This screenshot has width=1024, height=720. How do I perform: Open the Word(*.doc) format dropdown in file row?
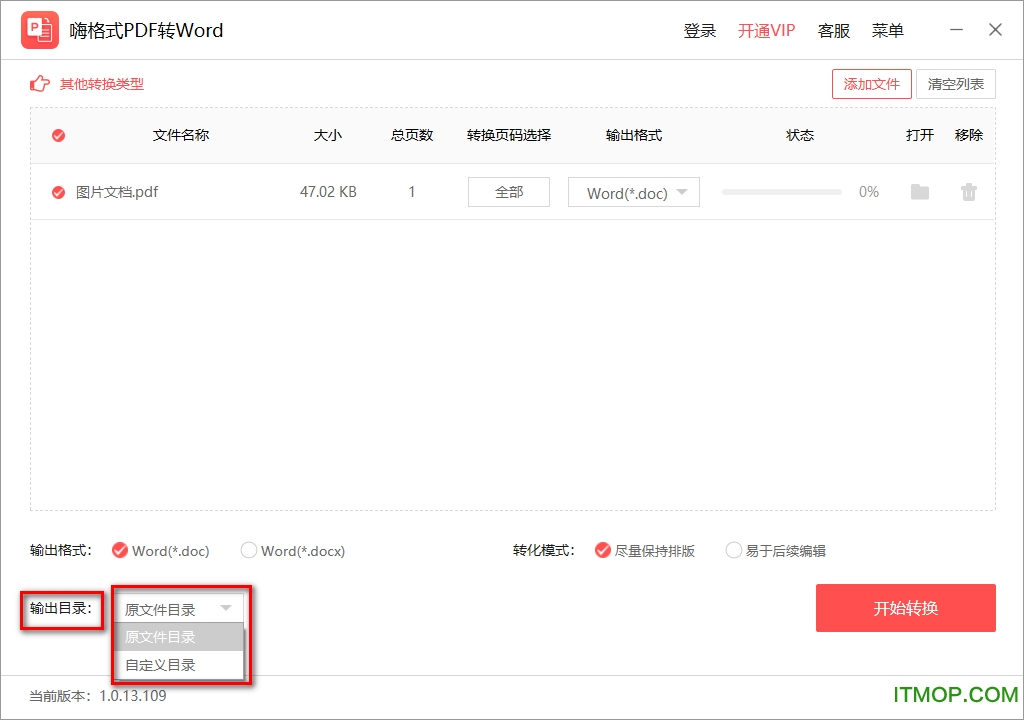click(633, 192)
